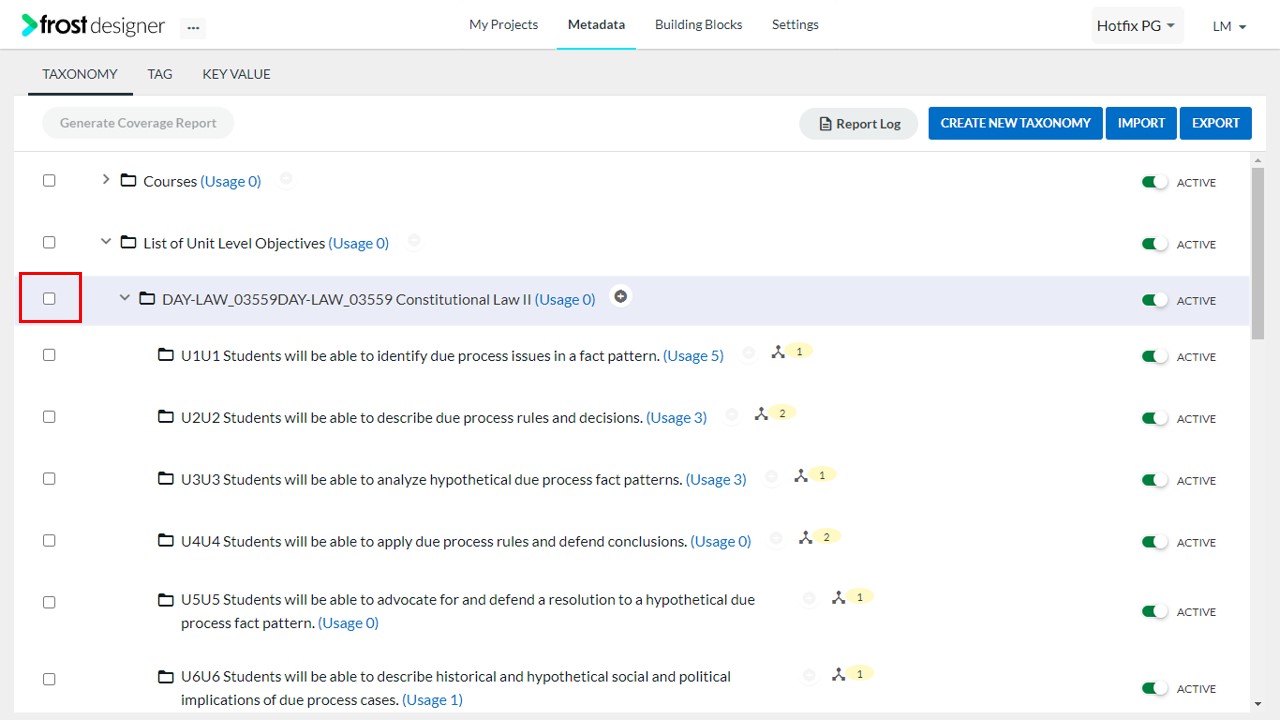Open the hierarchy mapping icon in the U1U1 row
Viewport: 1280px width, 720px height.
778,352
